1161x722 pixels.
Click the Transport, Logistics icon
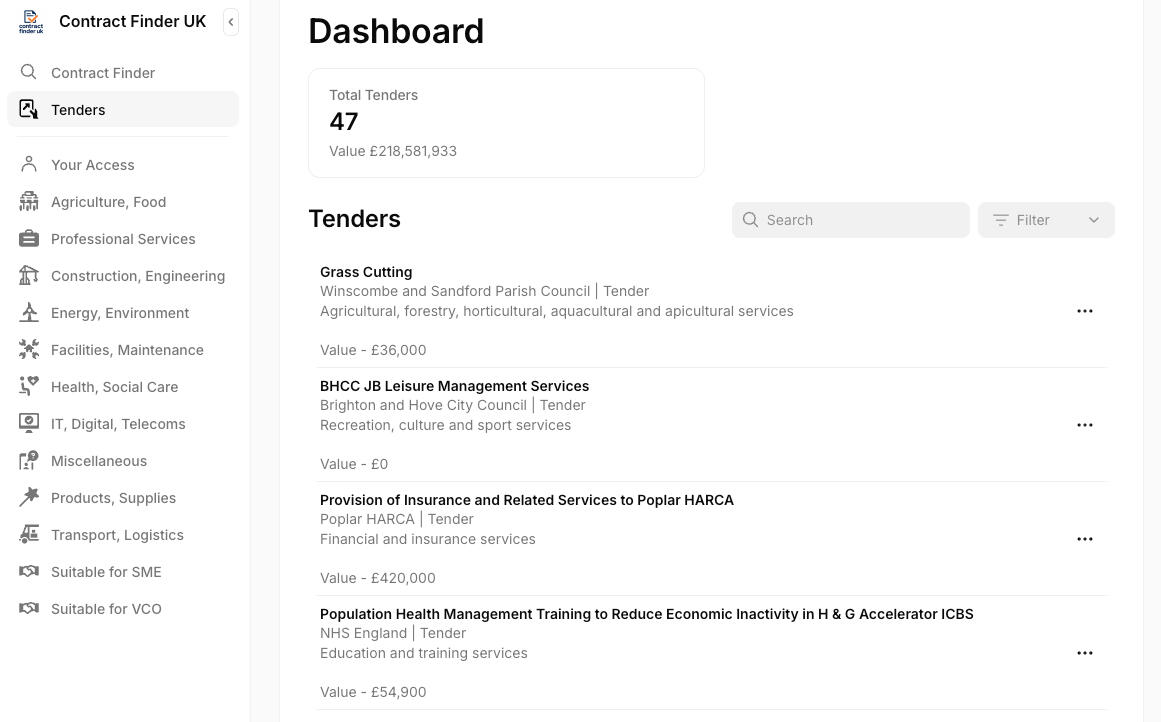tap(29, 534)
